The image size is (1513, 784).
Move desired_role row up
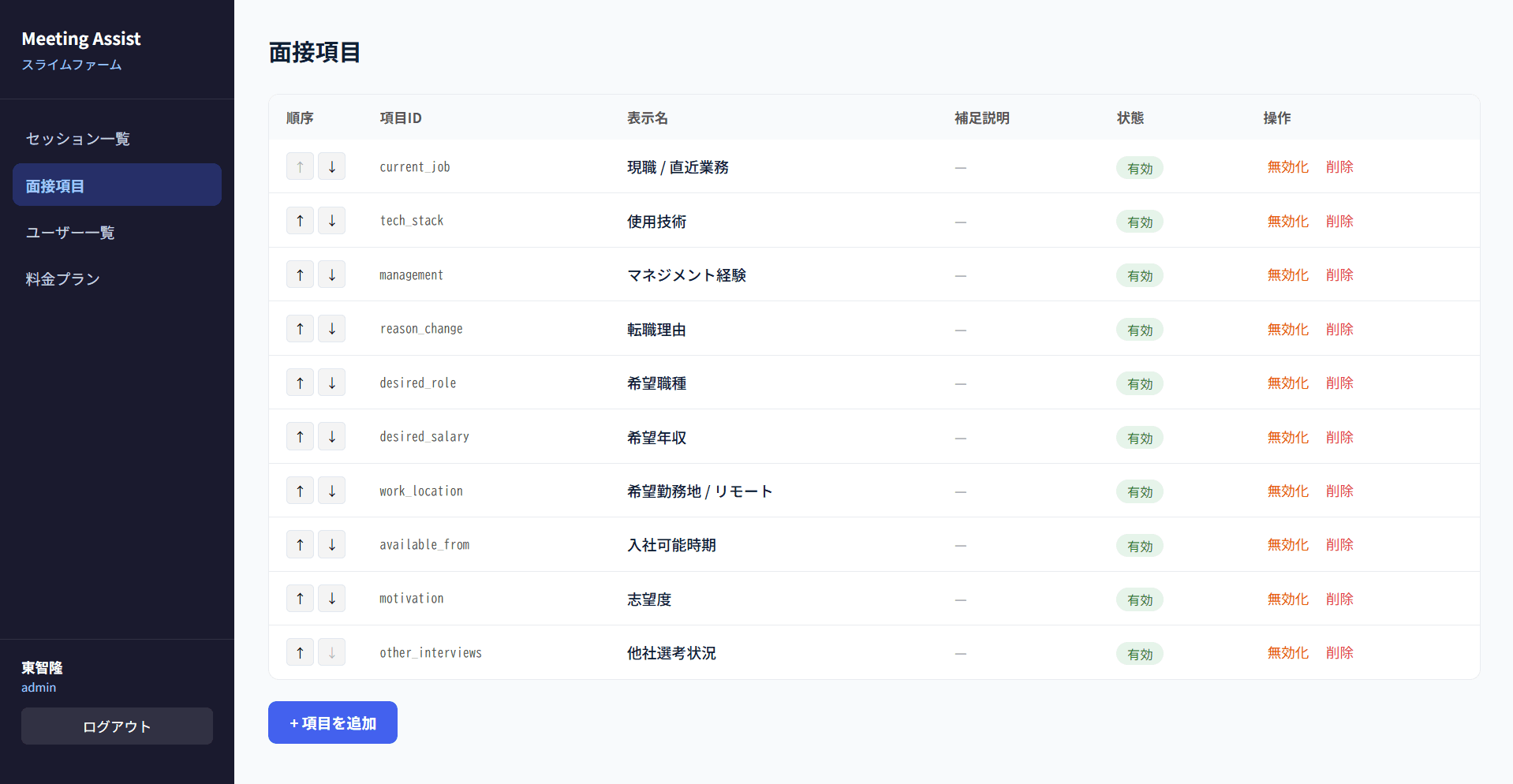pyautogui.click(x=300, y=383)
